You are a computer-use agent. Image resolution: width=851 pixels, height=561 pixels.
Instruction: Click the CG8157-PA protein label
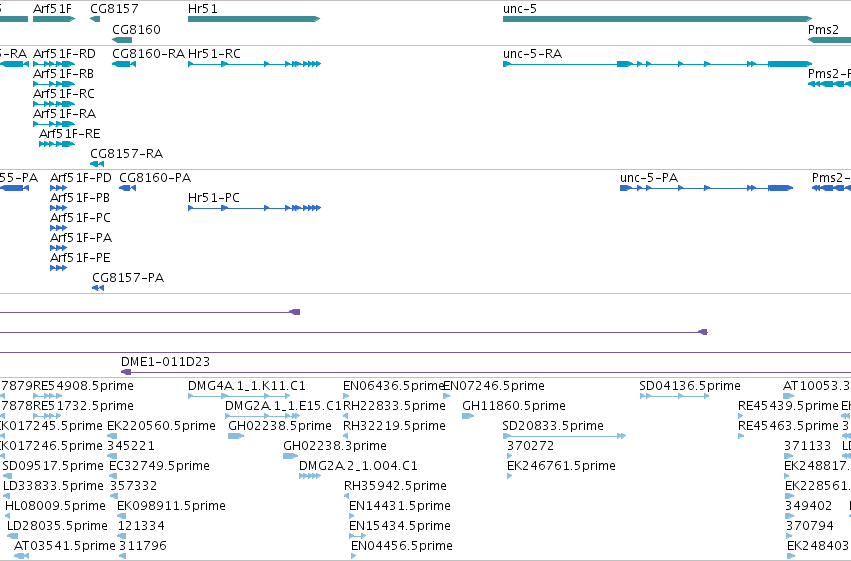pos(128,278)
